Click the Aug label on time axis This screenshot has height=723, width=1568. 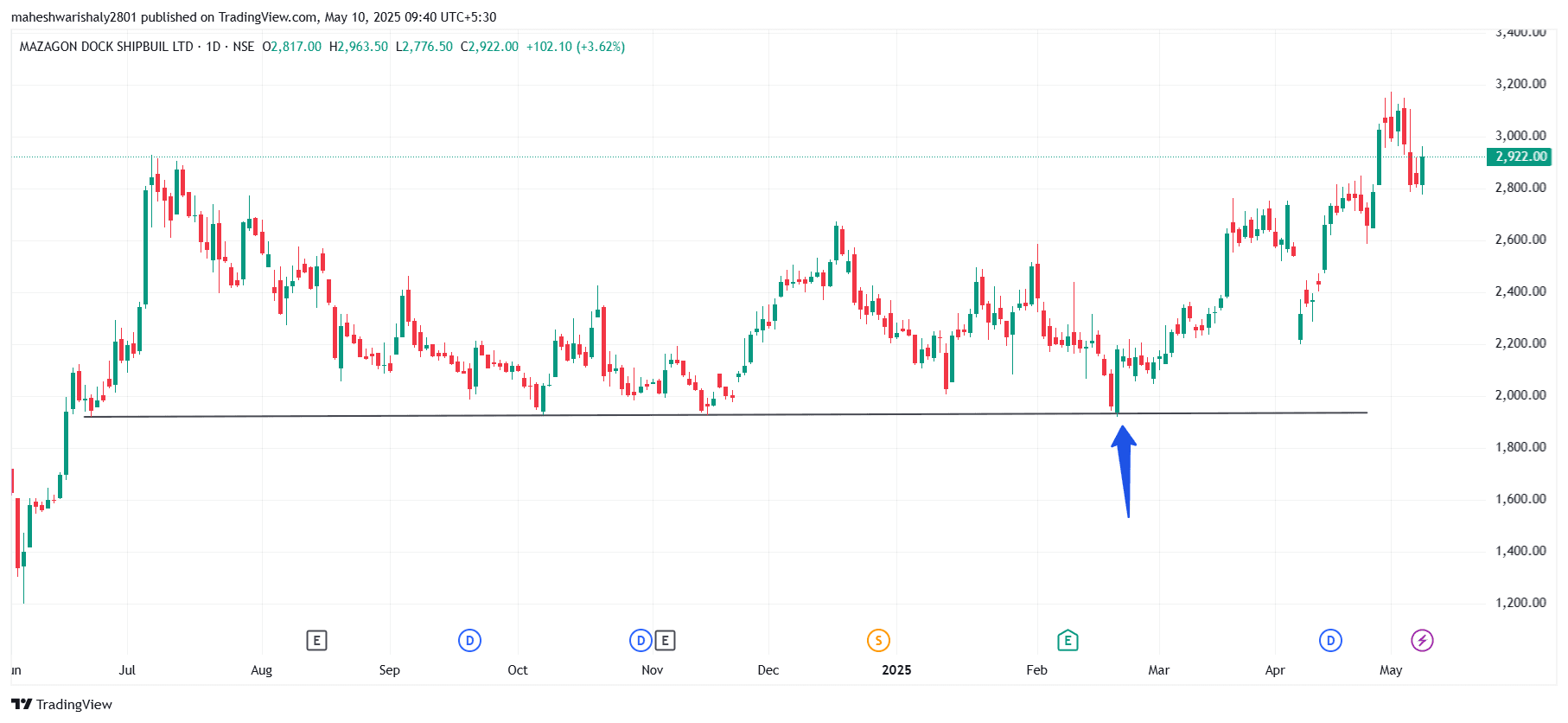[261, 670]
